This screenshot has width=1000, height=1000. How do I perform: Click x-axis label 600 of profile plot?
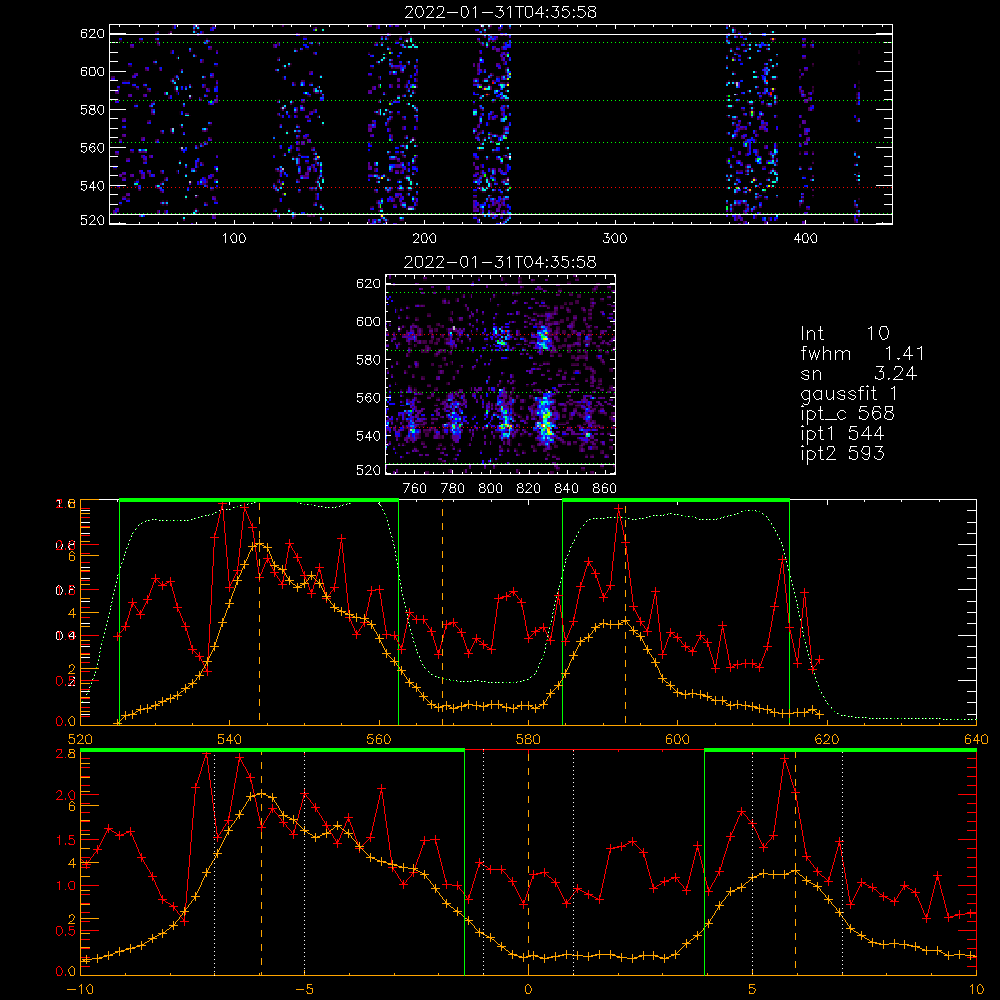(677, 739)
